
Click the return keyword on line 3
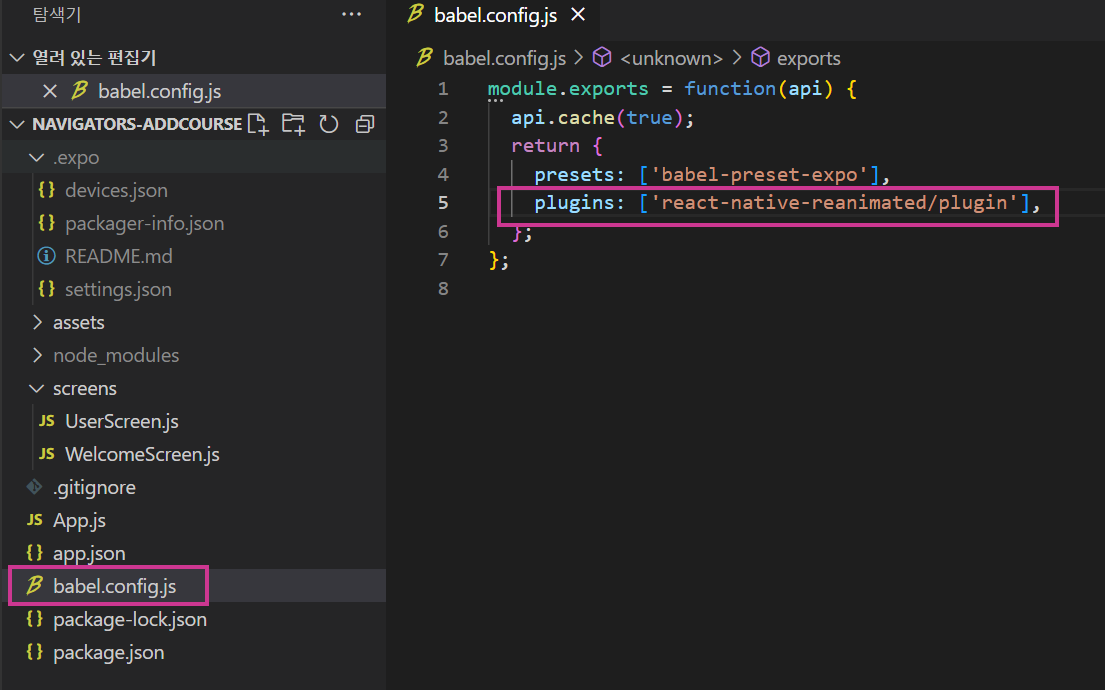545,146
